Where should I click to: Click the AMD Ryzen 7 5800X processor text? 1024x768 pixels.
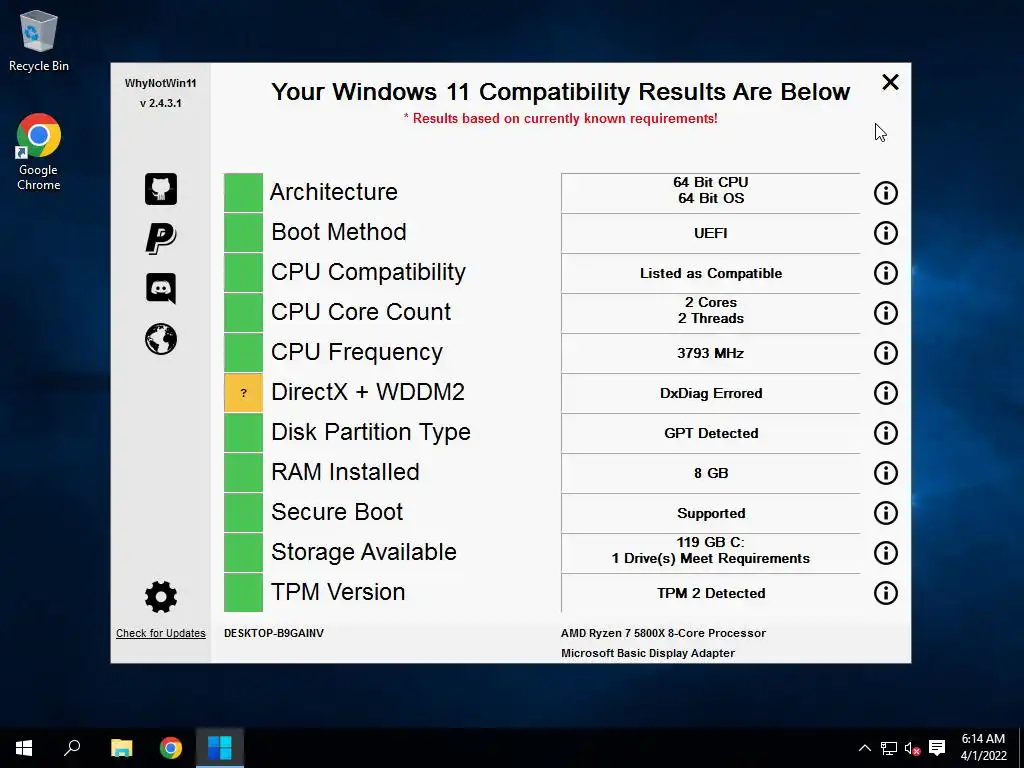tap(663, 633)
